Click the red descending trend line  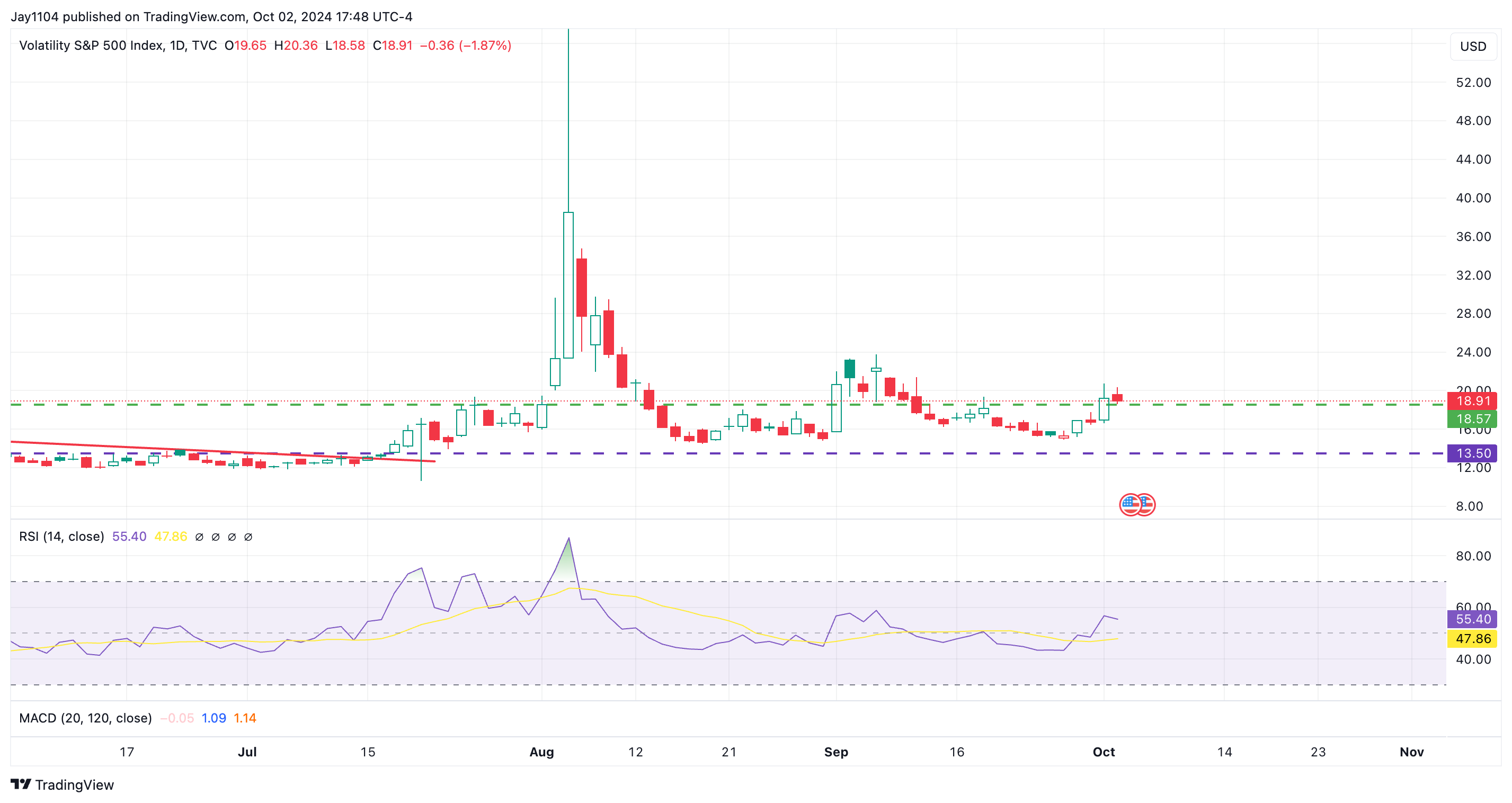pos(223,451)
